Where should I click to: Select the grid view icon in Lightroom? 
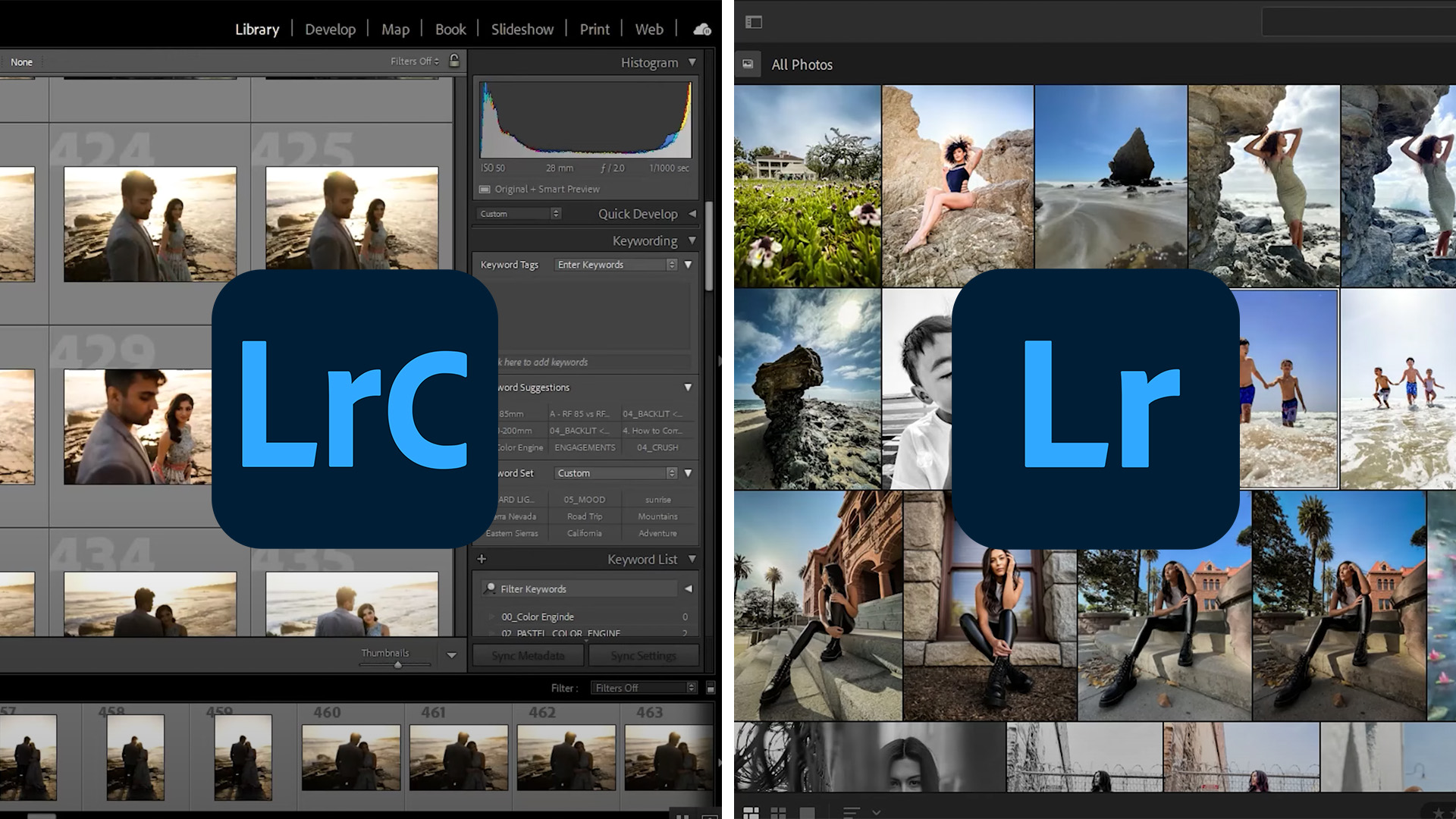[x=752, y=812]
